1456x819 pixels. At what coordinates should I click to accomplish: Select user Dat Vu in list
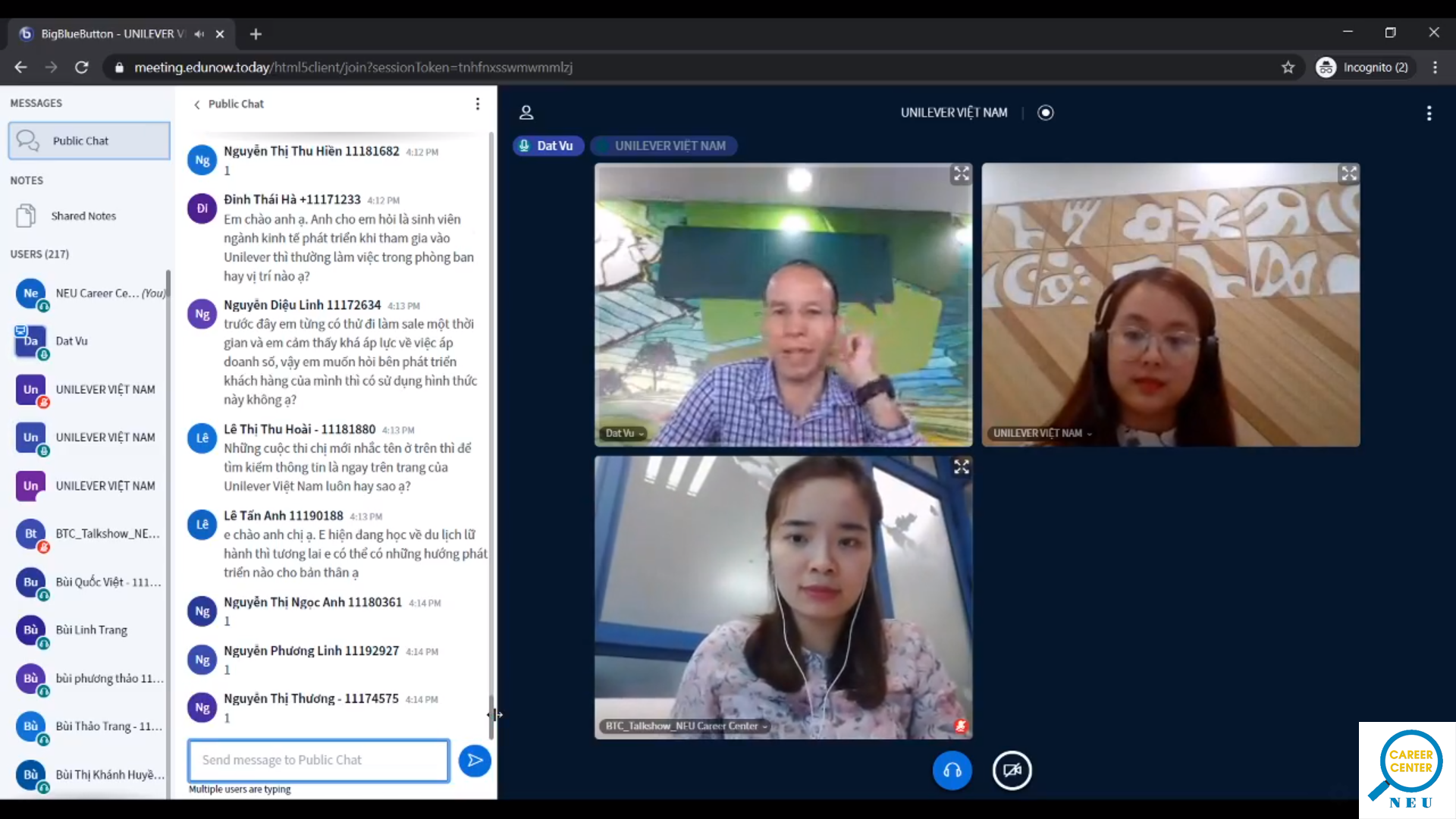[x=89, y=341]
